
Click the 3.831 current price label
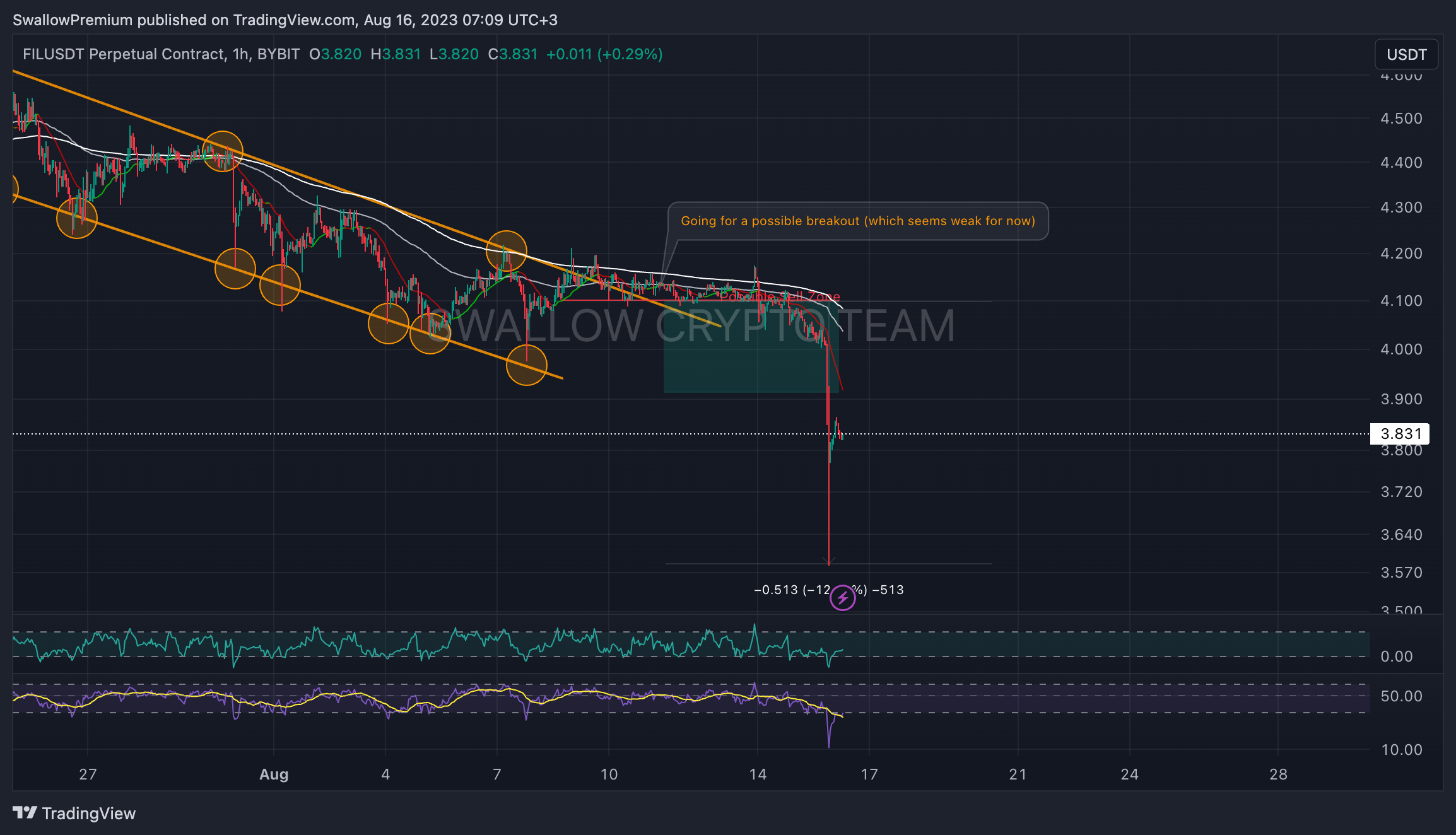point(1400,434)
